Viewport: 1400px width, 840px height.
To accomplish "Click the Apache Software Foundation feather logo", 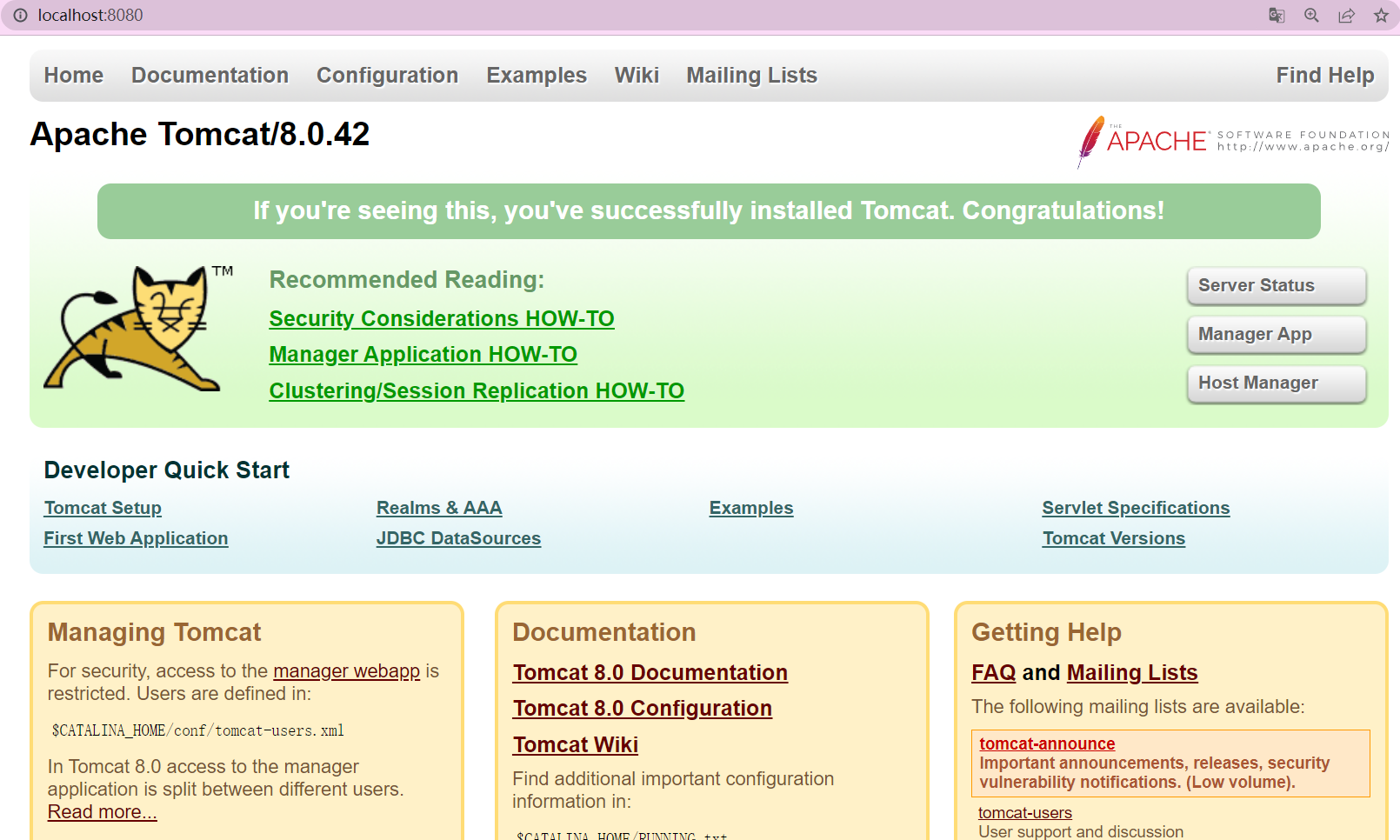I will [x=1233, y=141].
